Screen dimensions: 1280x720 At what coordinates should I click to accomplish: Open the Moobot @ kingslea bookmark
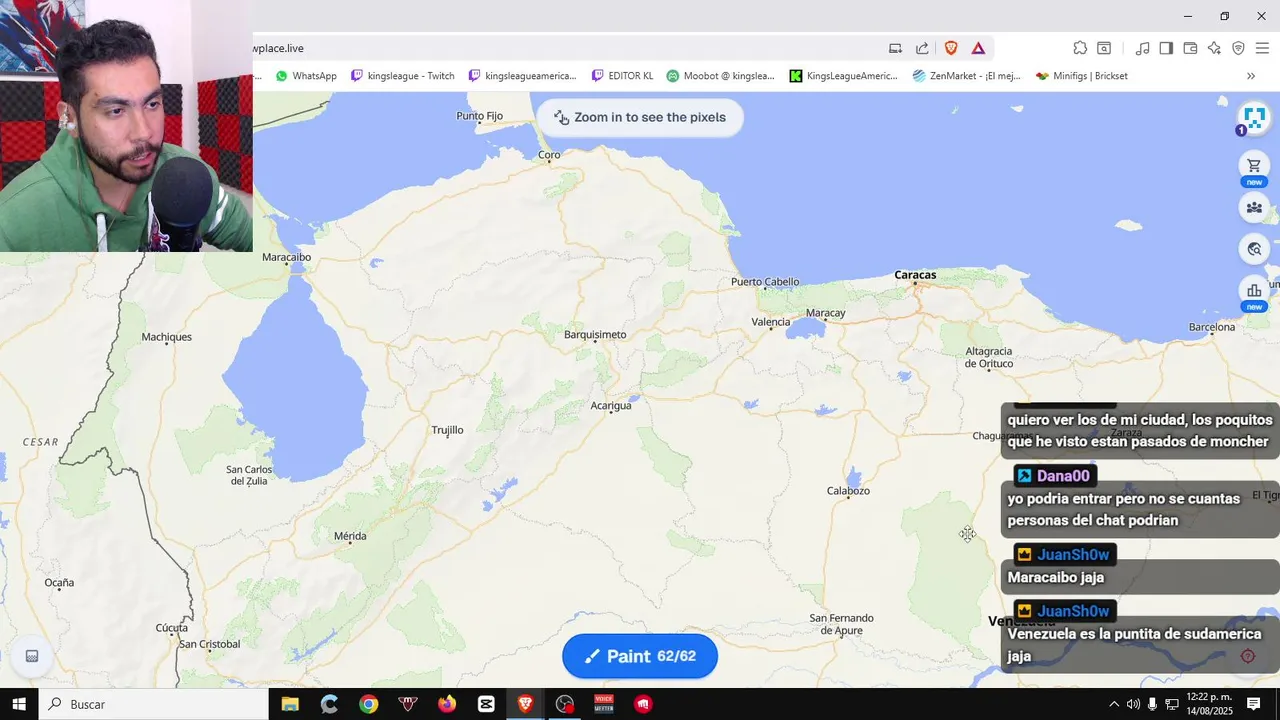(x=720, y=76)
